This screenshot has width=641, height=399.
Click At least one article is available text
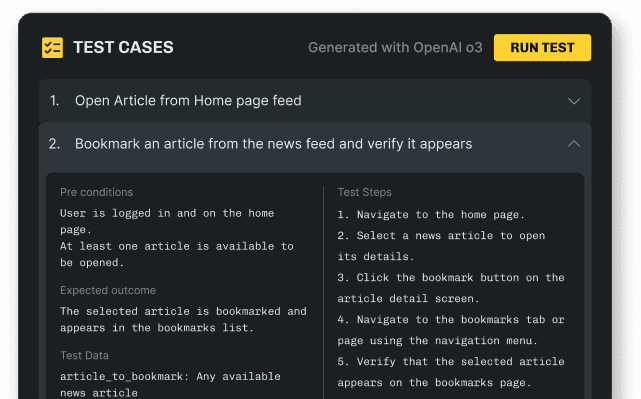click(x=177, y=254)
